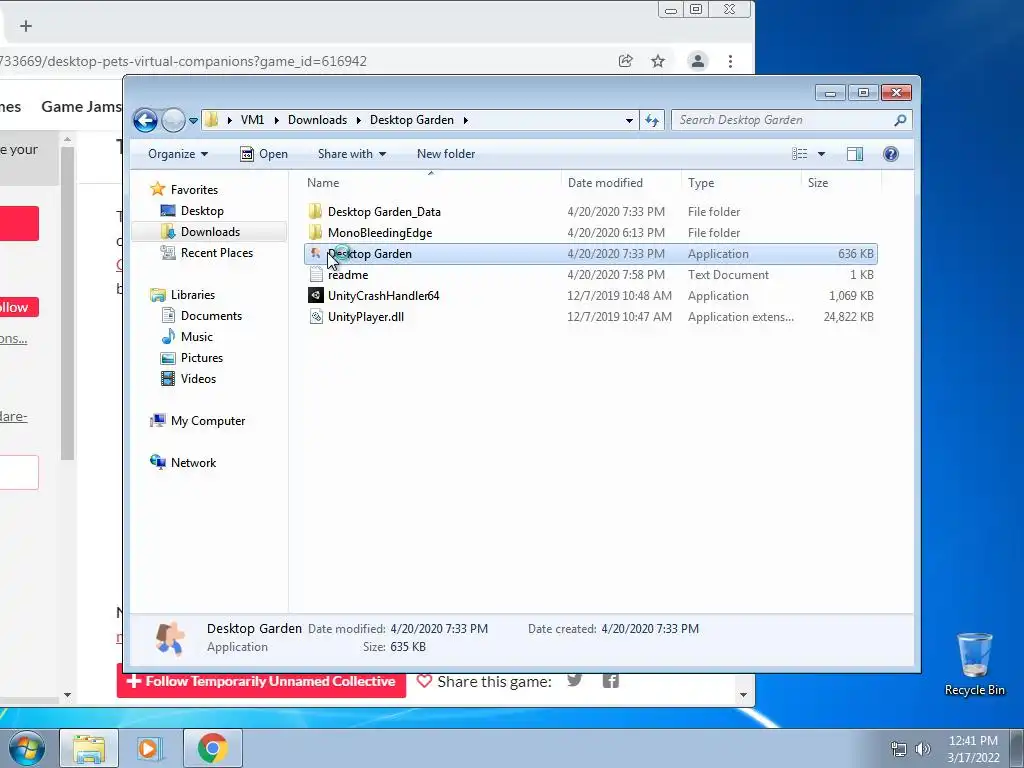Create a New folder from toolbar

point(446,154)
